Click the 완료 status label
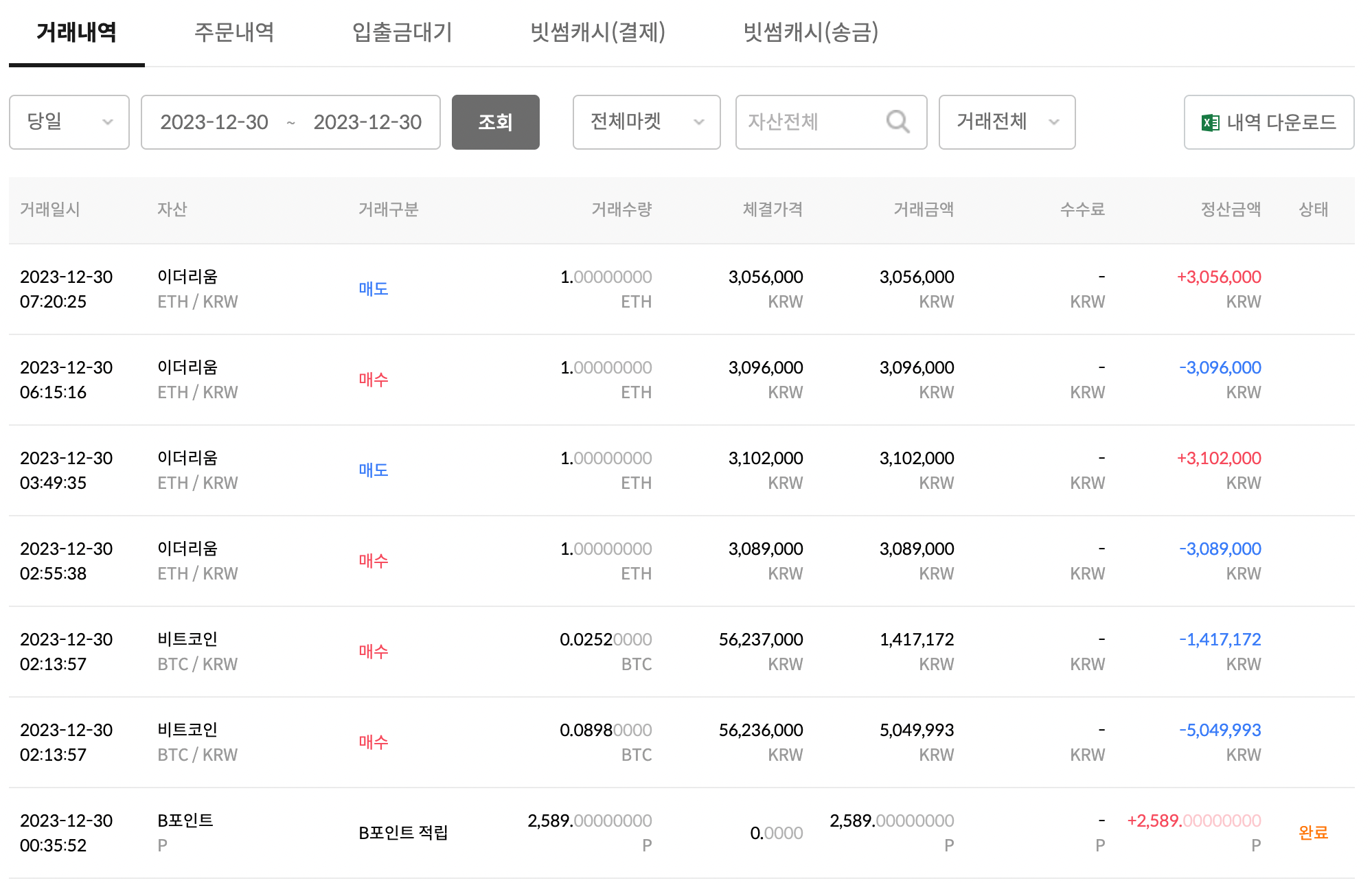The height and width of the screenshot is (883, 1372). tap(1312, 833)
